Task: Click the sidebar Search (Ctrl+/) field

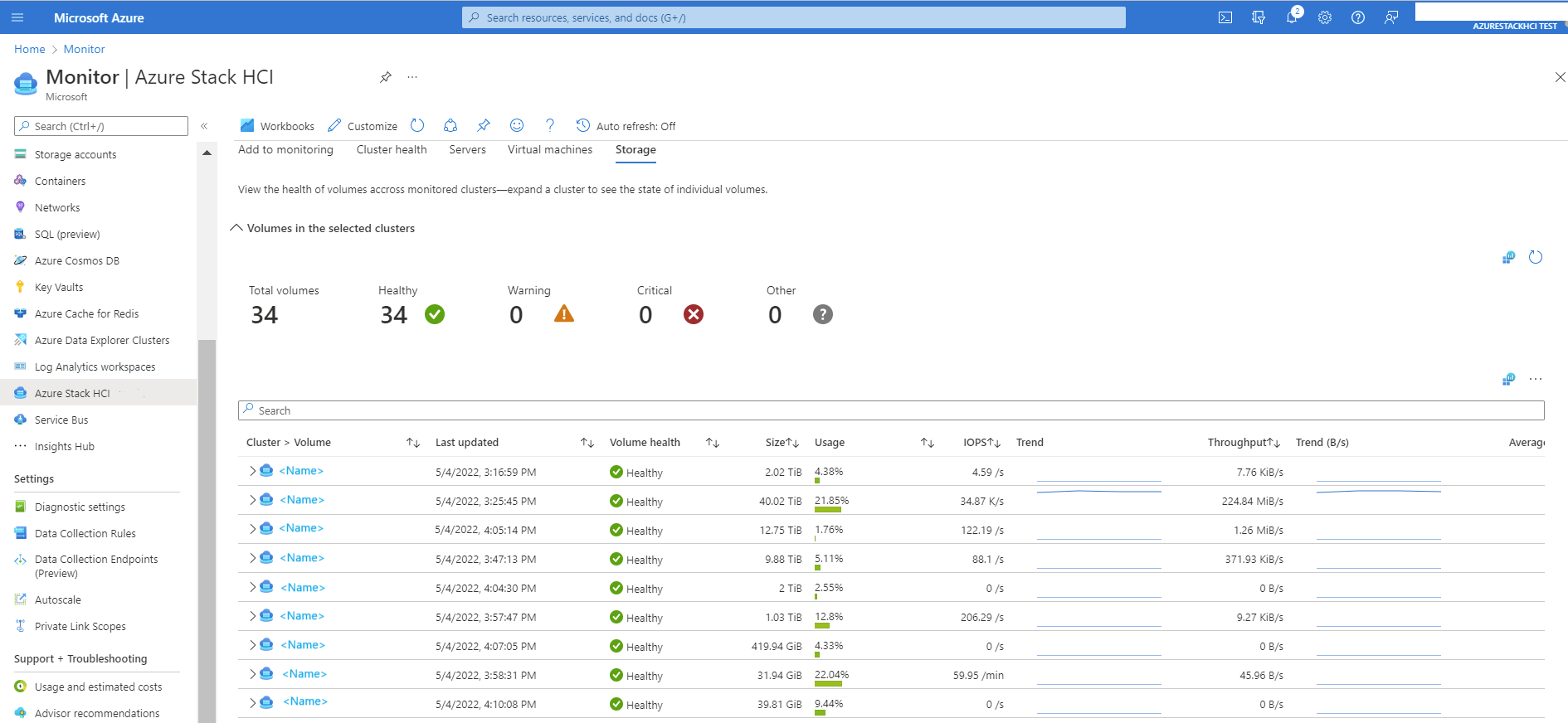Action: 101,126
